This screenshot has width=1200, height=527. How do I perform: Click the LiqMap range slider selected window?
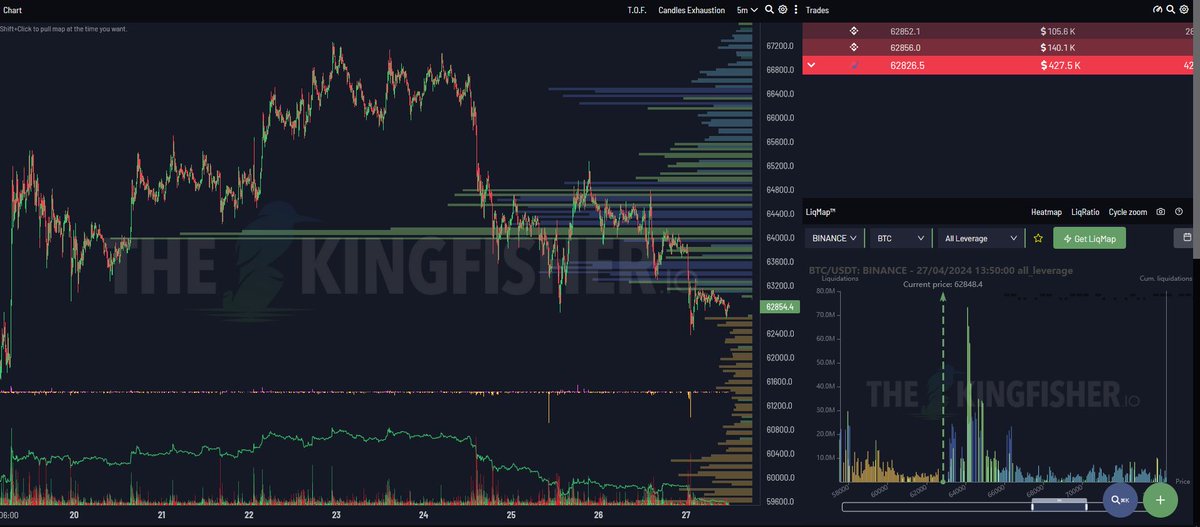(x=1060, y=505)
